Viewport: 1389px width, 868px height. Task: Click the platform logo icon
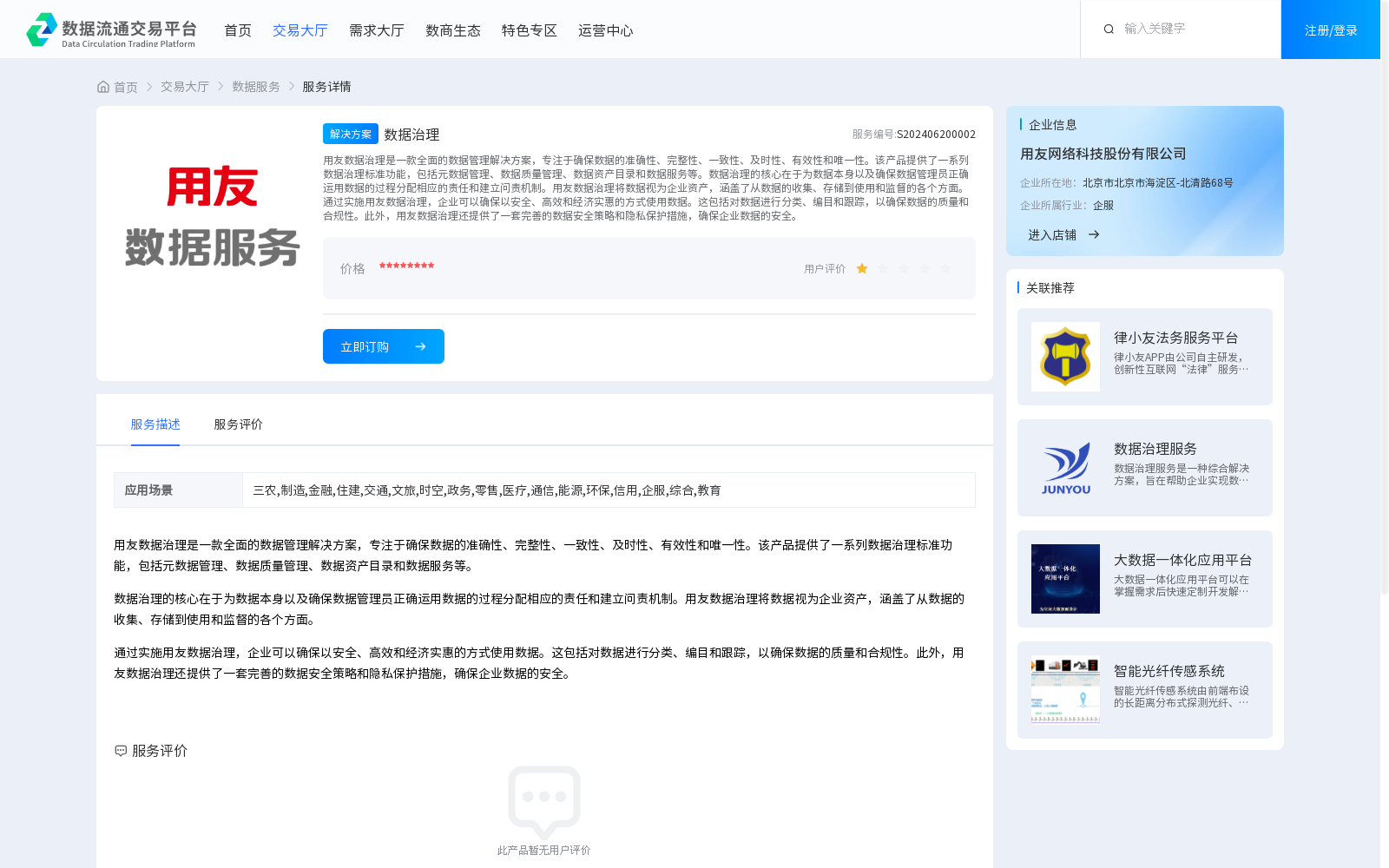point(42,30)
